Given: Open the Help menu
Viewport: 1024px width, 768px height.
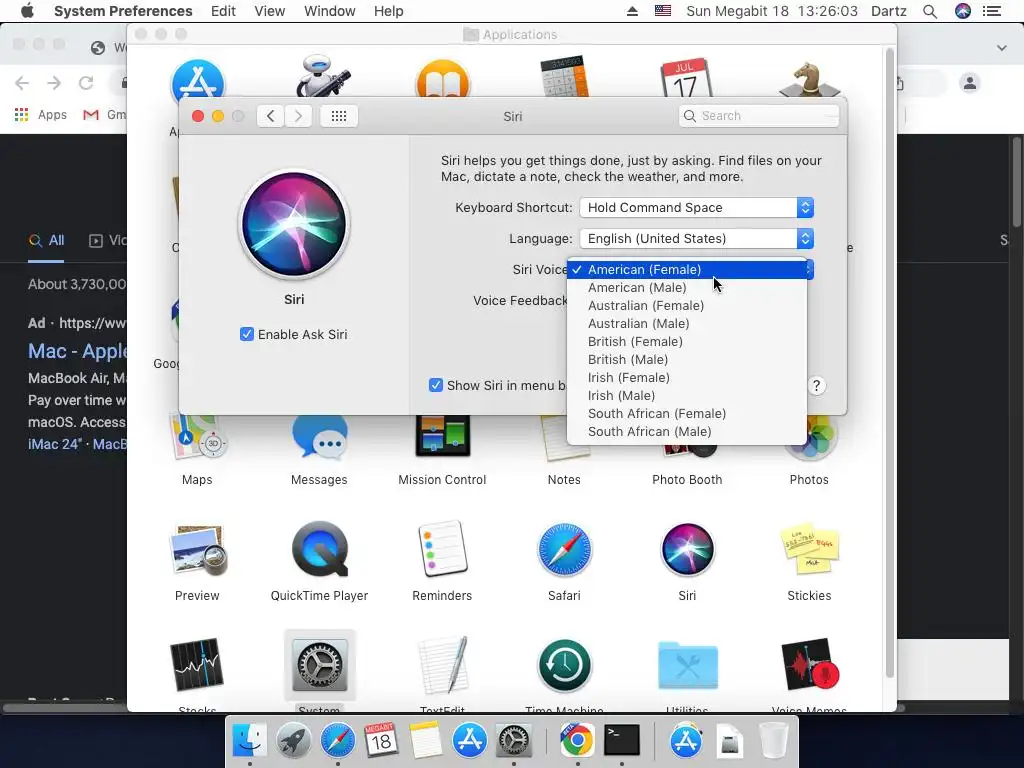Looking at the screenshot, I should coord(389,11).
